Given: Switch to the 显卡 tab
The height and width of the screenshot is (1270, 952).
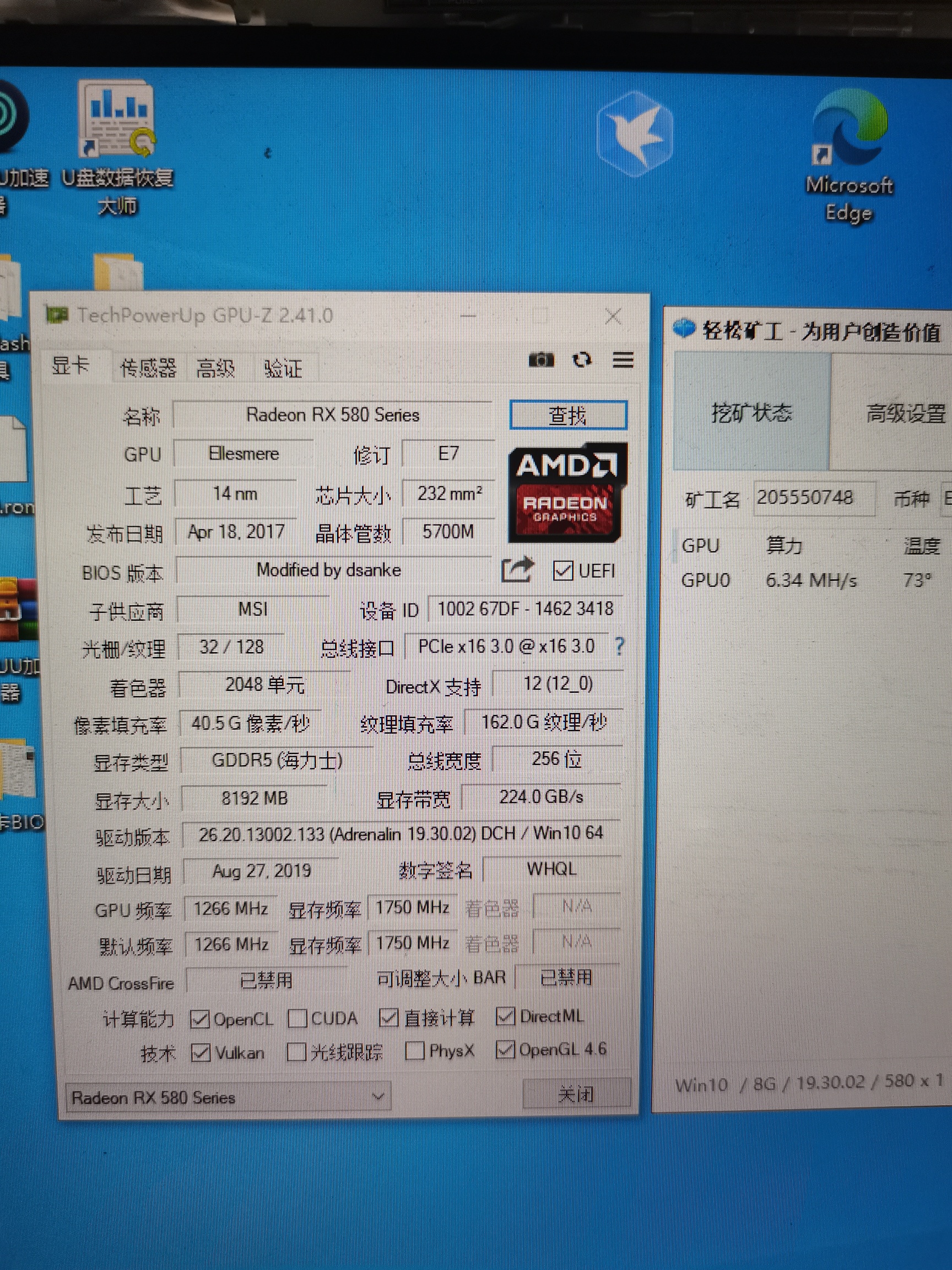Looking at the screenshot, I should pos(71,365).
